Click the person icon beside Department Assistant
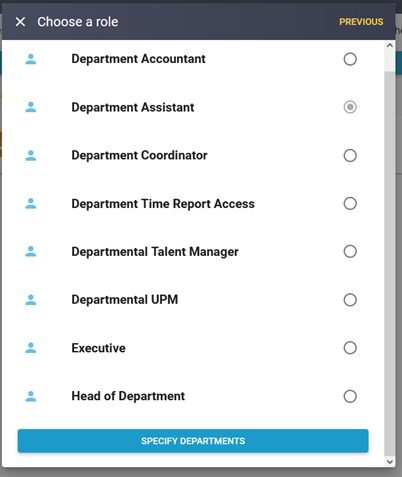This screenshot has height=477, width=402. tap(31, 107)
